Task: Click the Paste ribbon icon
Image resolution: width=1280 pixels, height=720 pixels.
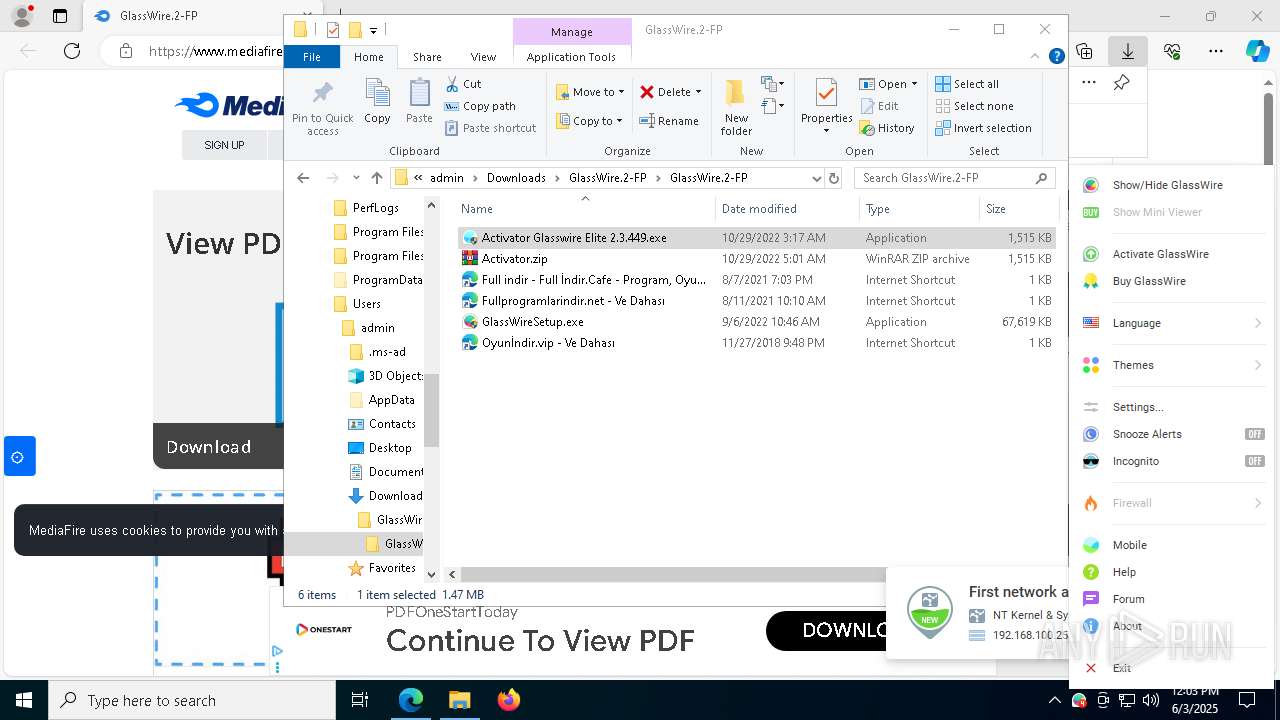Action: (419, 101)
